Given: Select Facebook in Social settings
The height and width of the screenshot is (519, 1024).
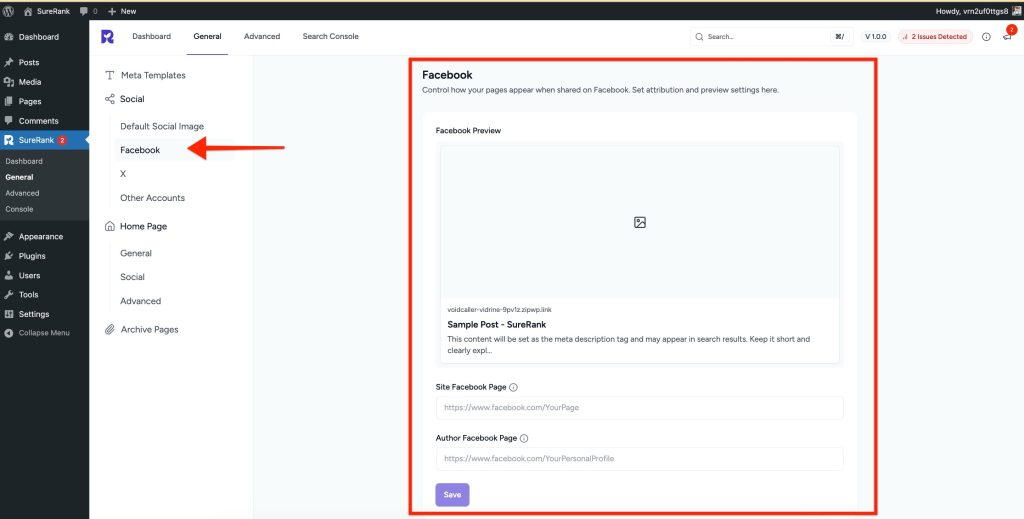Looking at the screenshot, I should tap(140, 150).
